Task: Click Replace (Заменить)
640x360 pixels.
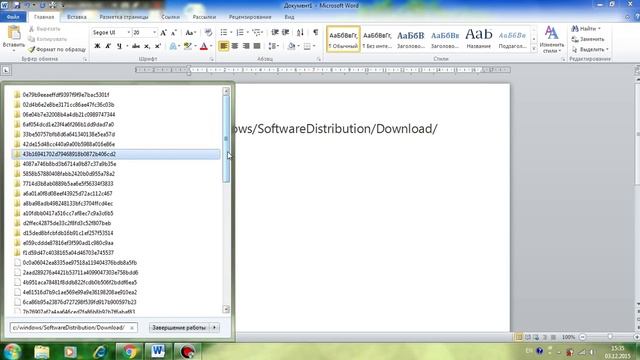Action: (x=588, y=39)
